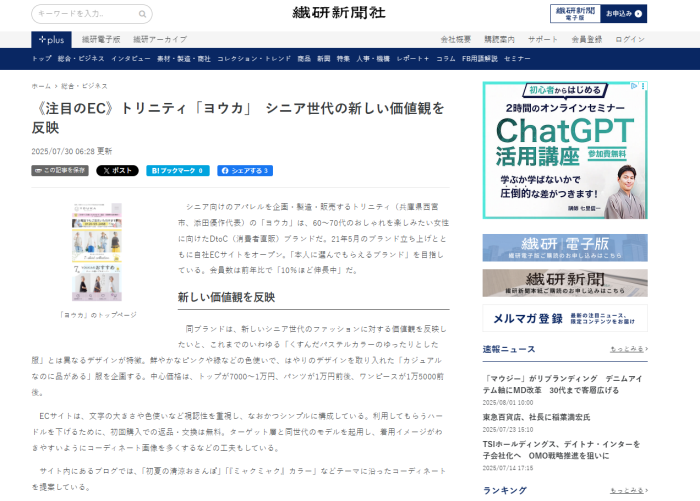Viewport: 700px width, 501px height.
Task: Share on Facebook with シェアする button
Action: click(x=245, y=171)
